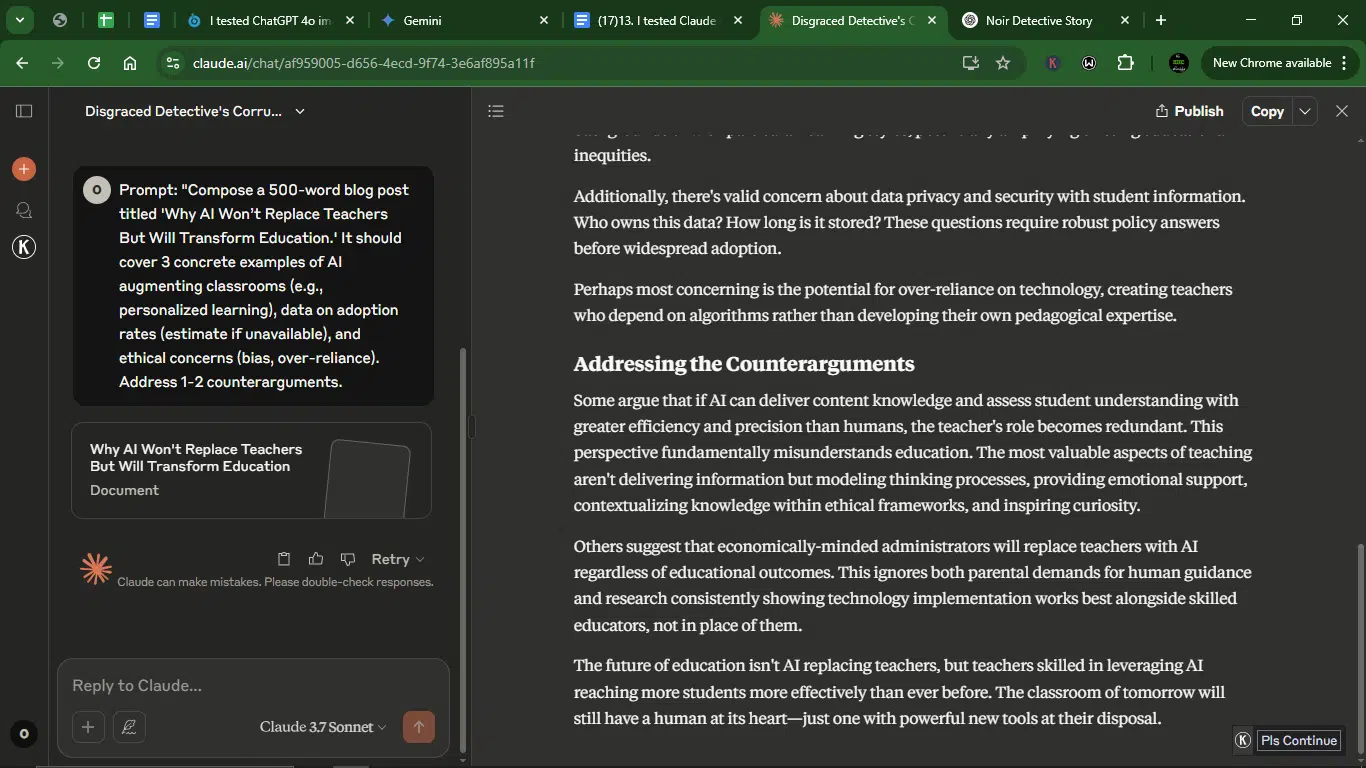Click the Reply to Claude input field
The width and height of the screenshot is (1366, 768).
pos(253,685)
